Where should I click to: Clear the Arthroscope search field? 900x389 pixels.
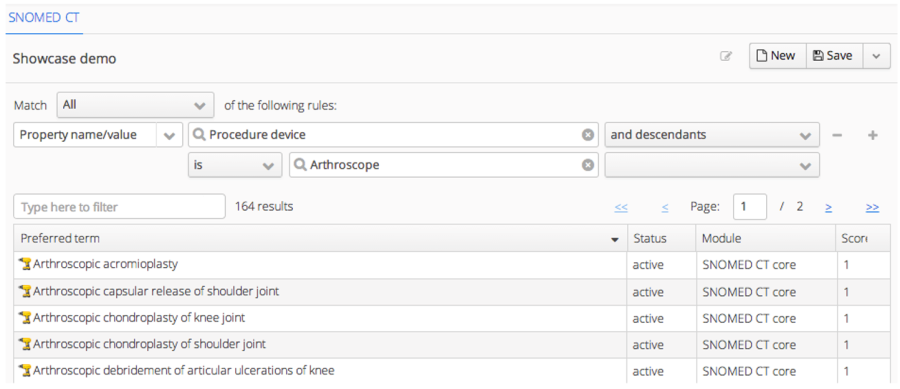coord(588,165)
